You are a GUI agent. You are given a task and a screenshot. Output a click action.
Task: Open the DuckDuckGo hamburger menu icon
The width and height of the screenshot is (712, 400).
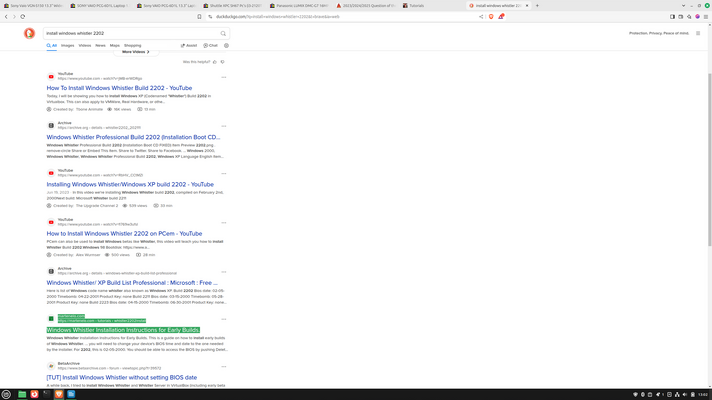[x=698, y=33]
